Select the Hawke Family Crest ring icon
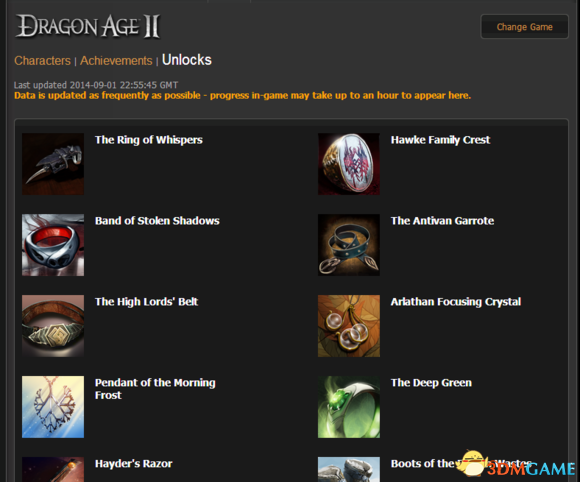The height and width of the screenshot is (482, 580). (349, 164)
